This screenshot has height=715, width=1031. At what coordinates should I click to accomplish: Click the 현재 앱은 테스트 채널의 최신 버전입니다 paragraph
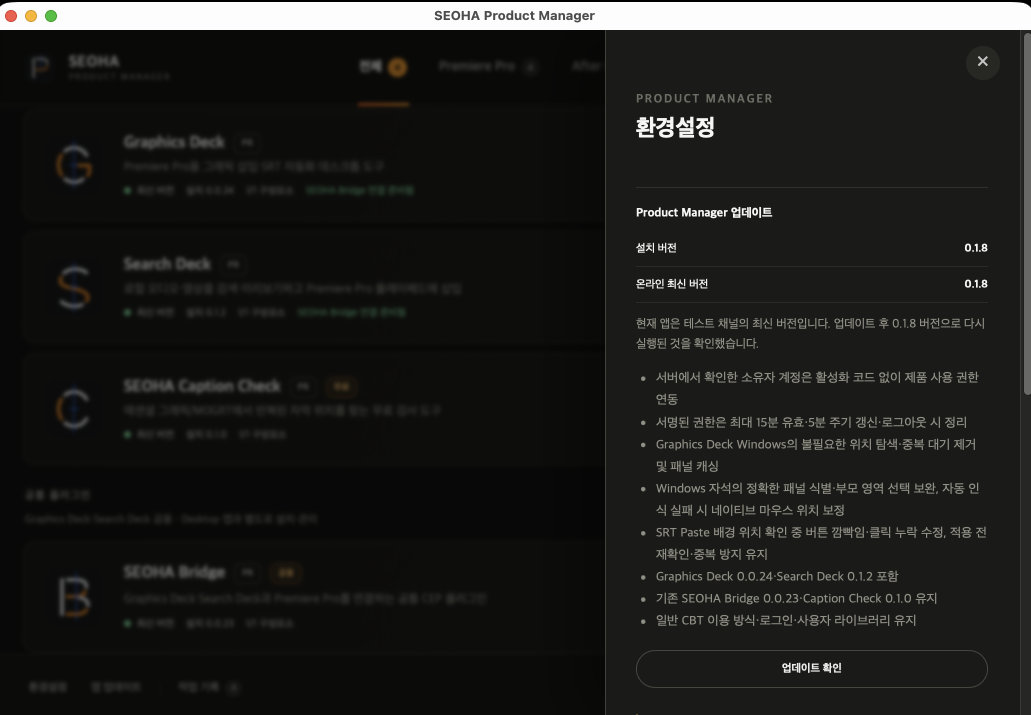[810, 333]
